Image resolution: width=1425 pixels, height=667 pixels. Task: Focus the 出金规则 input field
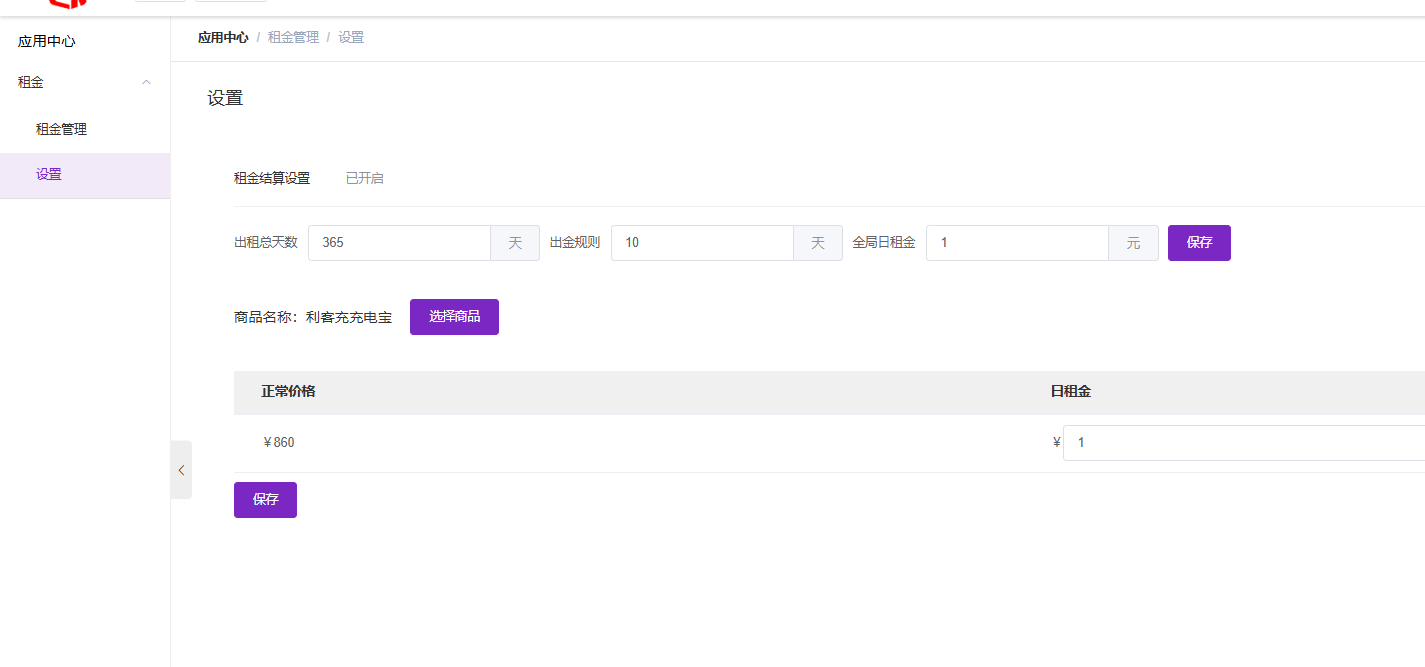pyautogui.click(x=702, y=243)
